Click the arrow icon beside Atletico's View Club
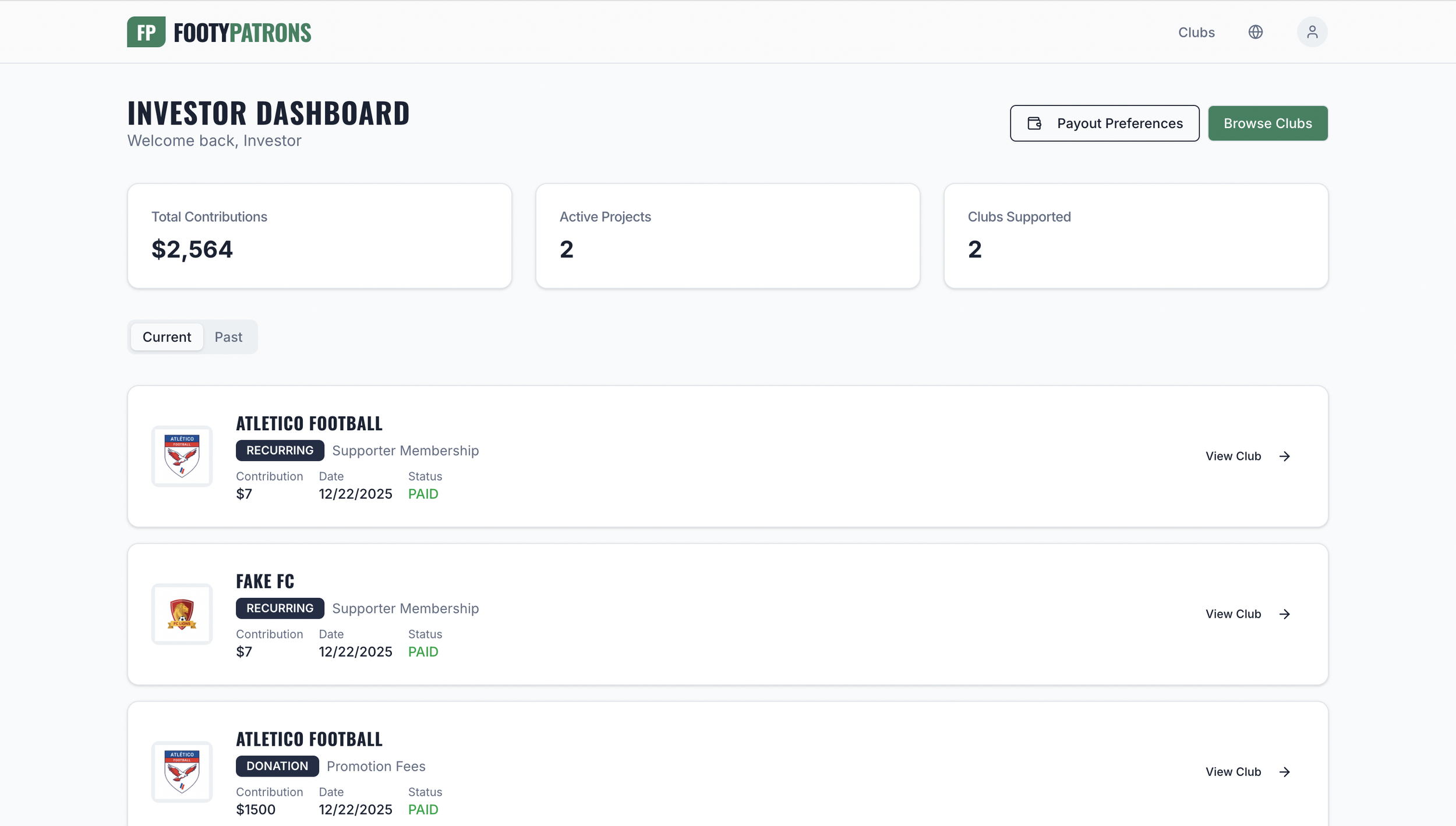This screenshot has width=1456, height=826. tap(1285, 456)
